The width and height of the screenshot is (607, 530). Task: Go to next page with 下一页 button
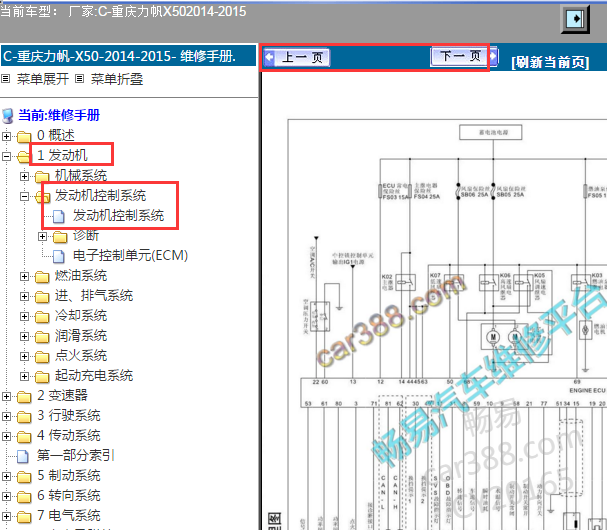[464, 57]
